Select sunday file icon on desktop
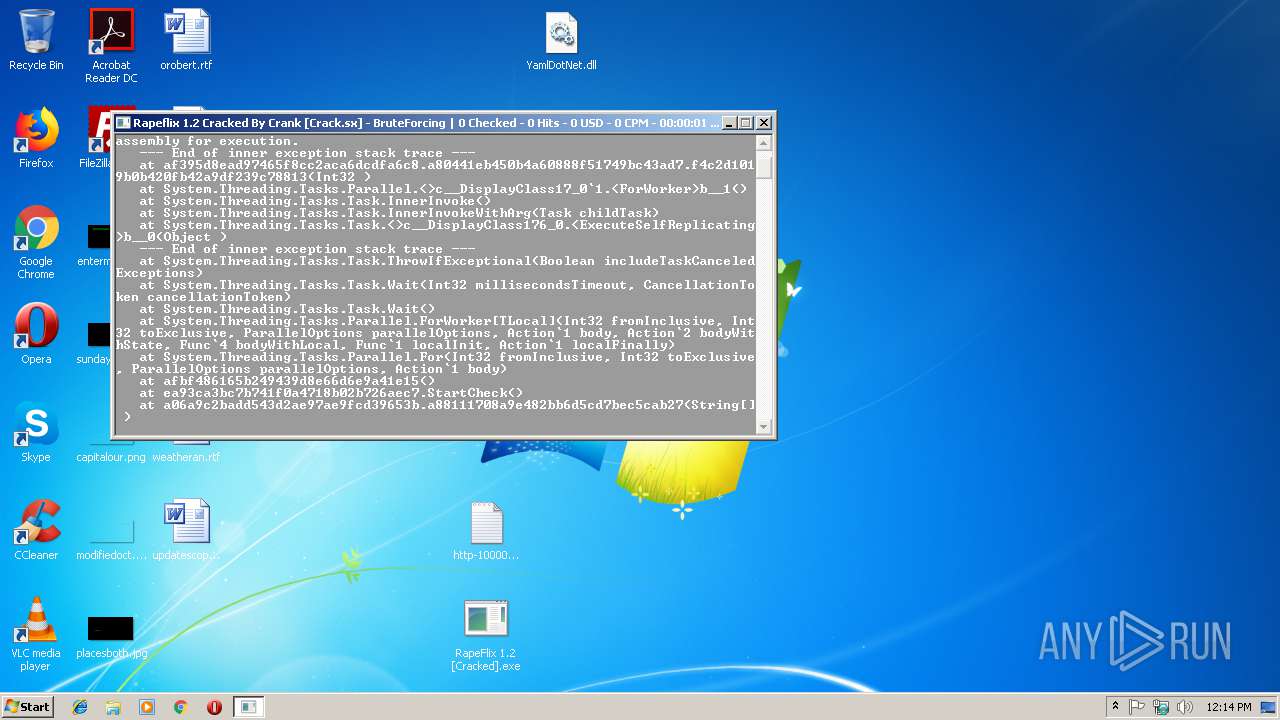The height and width of the screenshot is (720, 1280). click(96, 340)
